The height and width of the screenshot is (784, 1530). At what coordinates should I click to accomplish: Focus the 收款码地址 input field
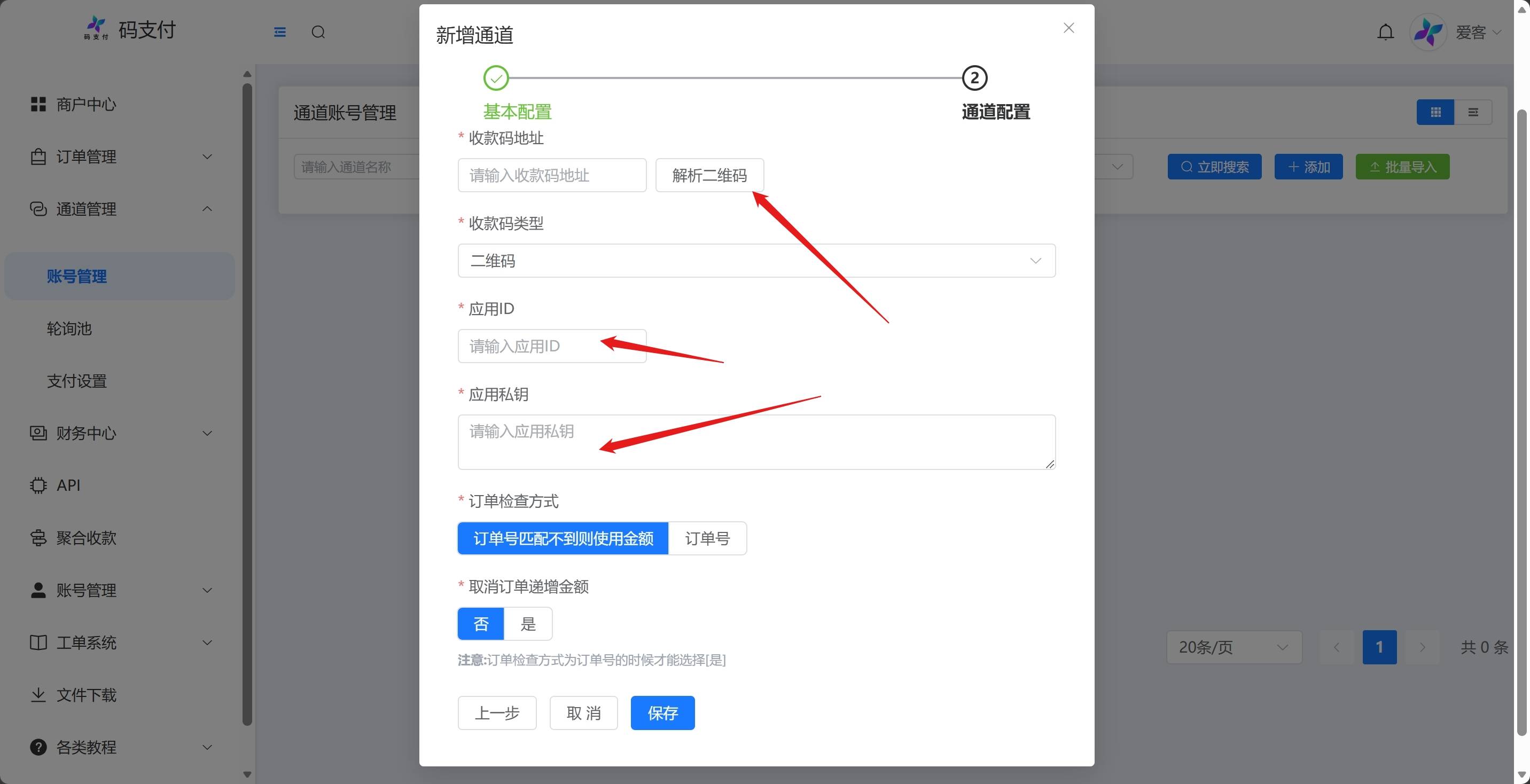552,175
